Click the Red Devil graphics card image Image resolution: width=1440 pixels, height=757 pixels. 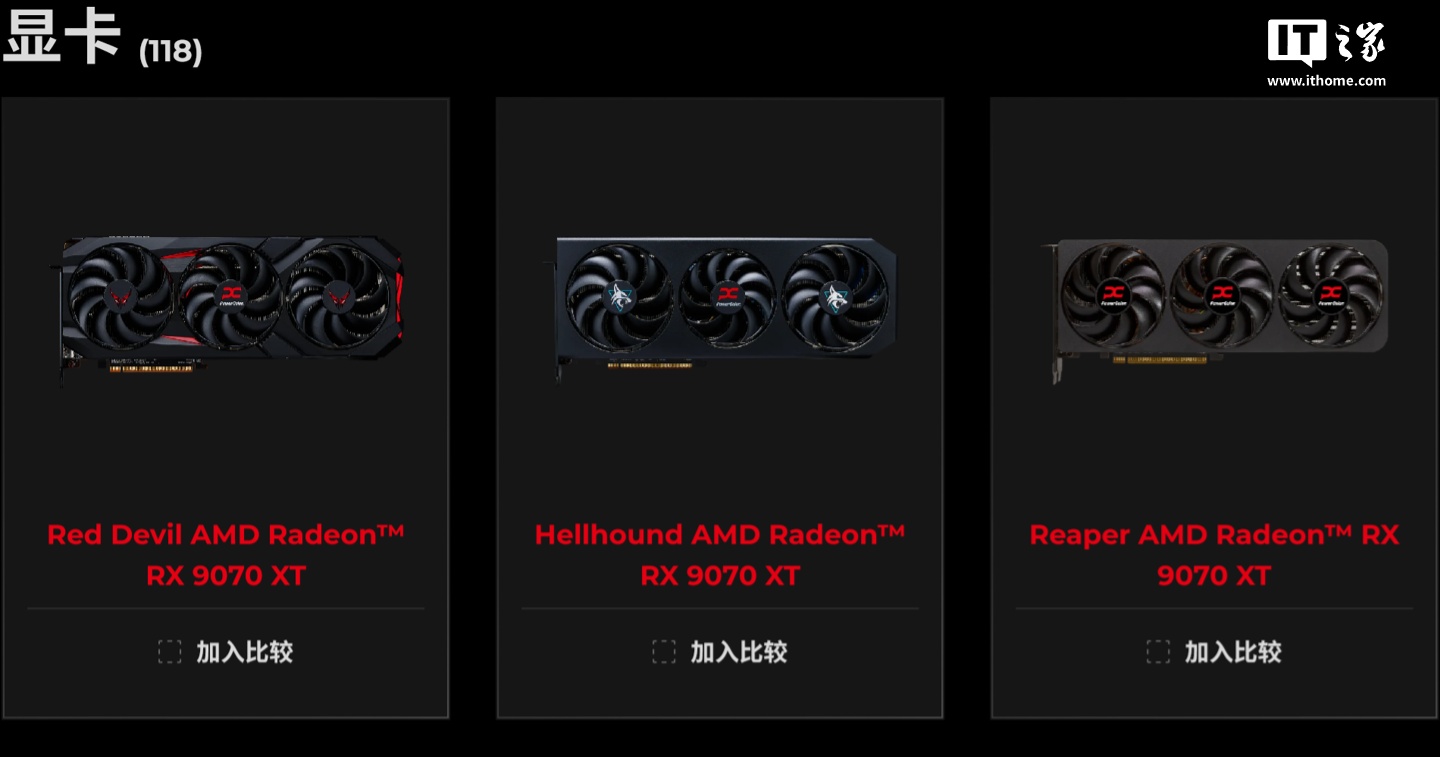pyautogui.click(x=231, y=305)
